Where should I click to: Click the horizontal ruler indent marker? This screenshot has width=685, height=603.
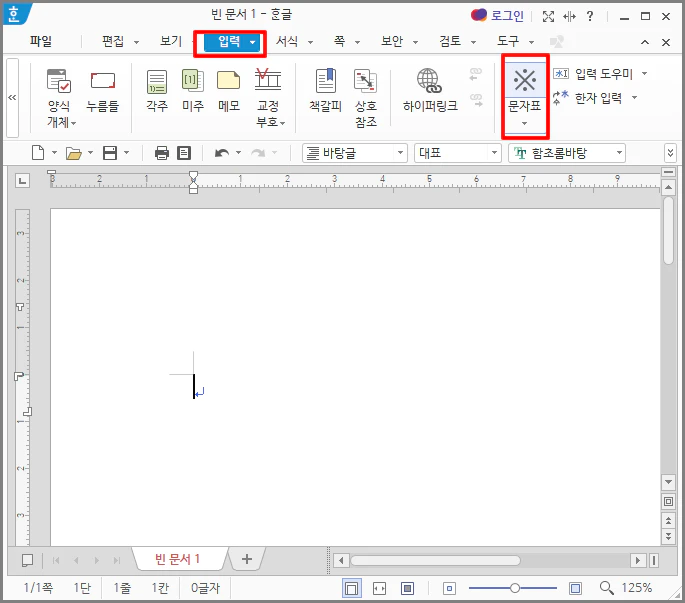[194, 182]
